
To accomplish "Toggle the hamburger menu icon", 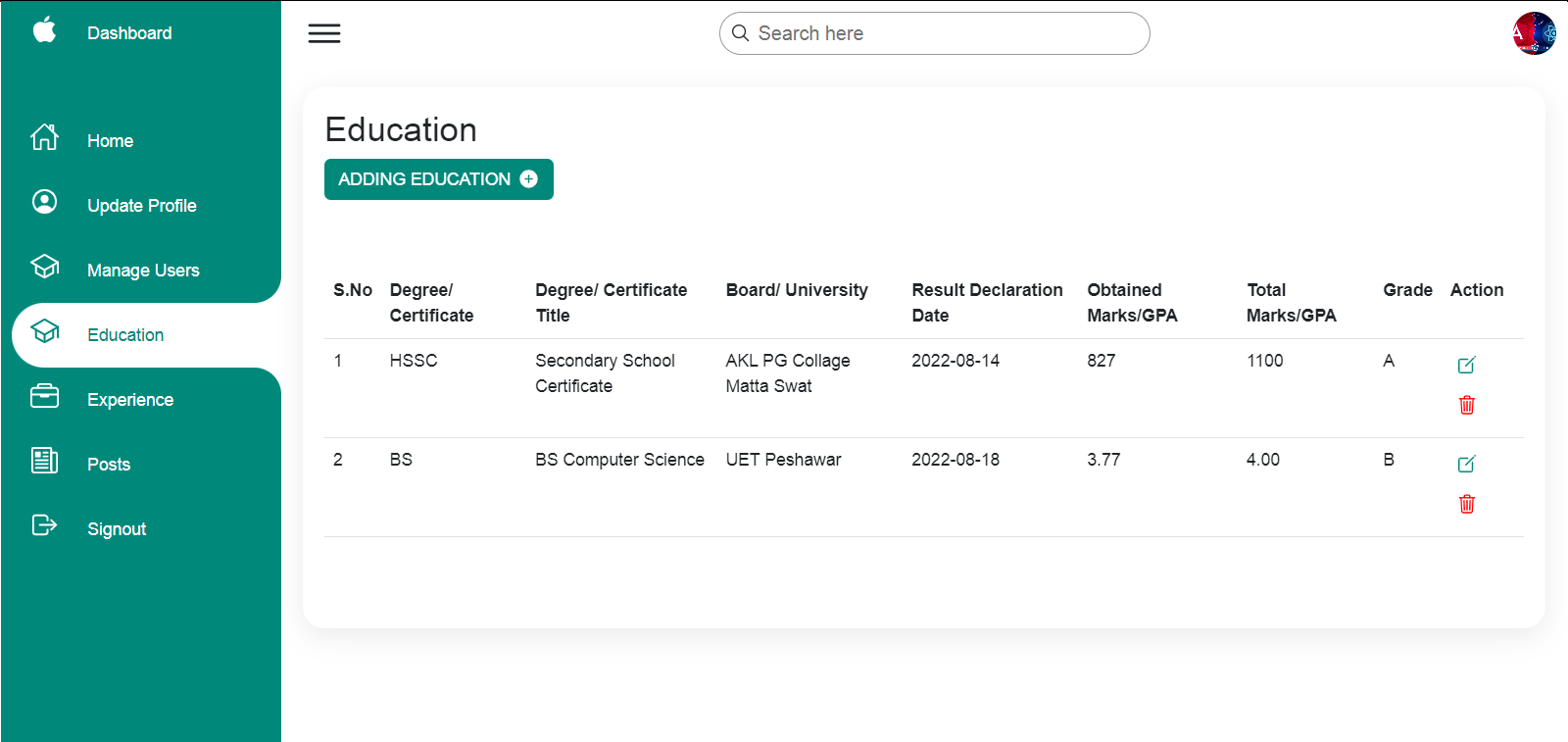I will click(324, 33).
